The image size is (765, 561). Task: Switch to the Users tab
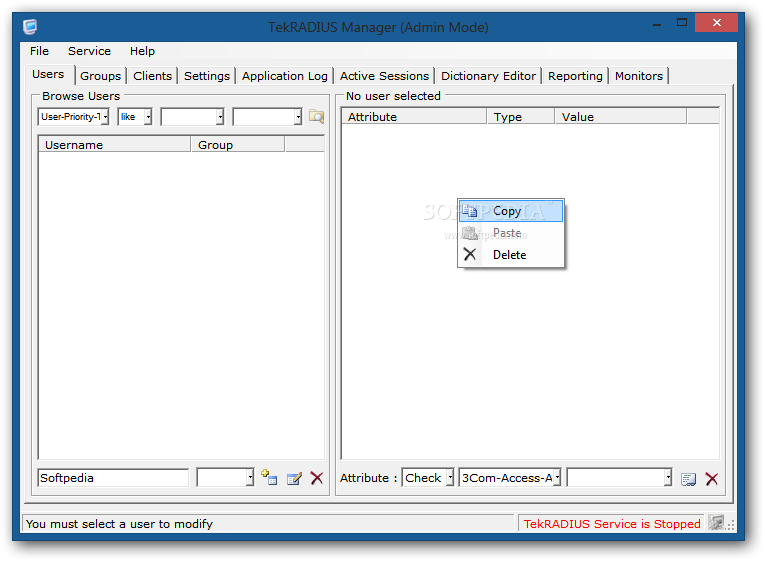48,74
